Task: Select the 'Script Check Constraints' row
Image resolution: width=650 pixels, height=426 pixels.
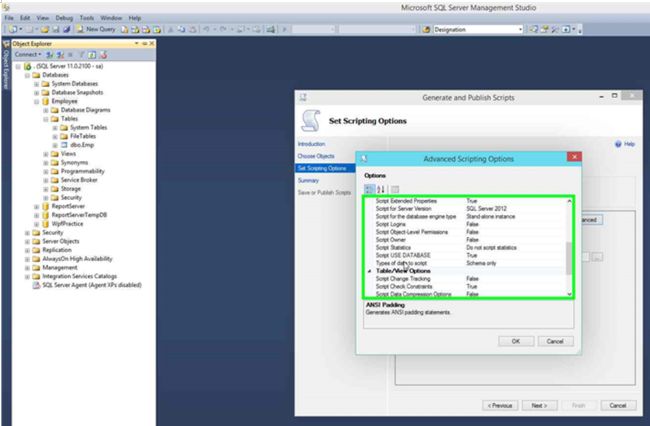Action: click(x=465, y=286)
